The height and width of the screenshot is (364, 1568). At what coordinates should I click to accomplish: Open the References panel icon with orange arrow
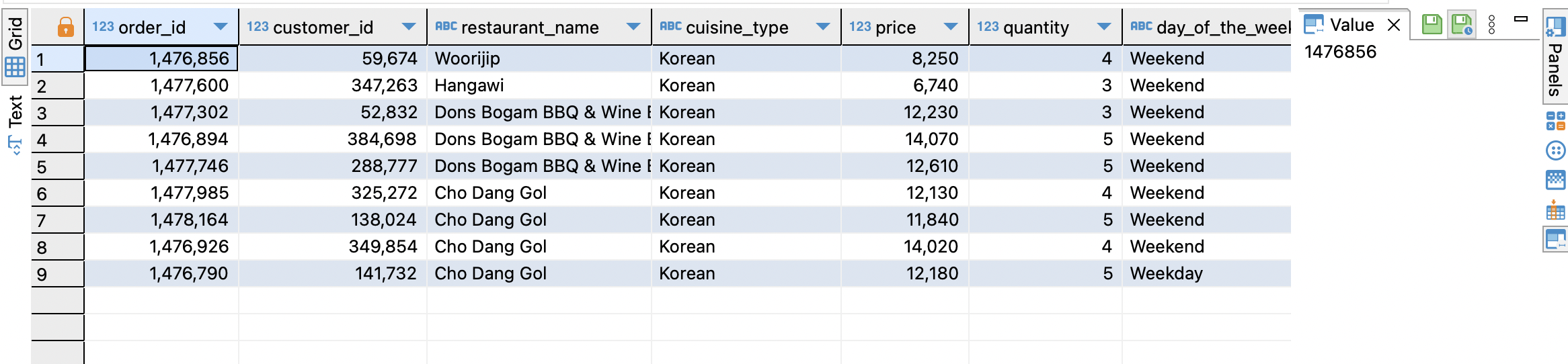click(1556, 211)
